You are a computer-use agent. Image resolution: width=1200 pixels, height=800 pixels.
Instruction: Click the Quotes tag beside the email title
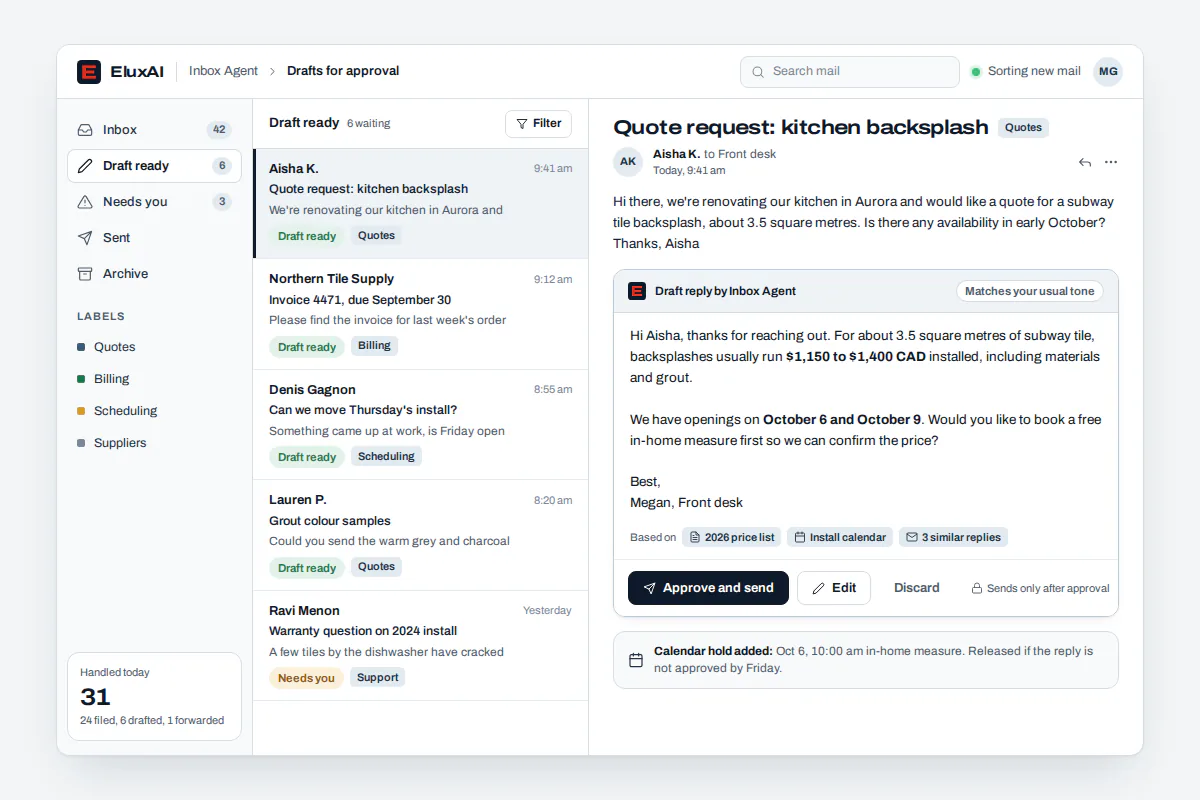1023,128
